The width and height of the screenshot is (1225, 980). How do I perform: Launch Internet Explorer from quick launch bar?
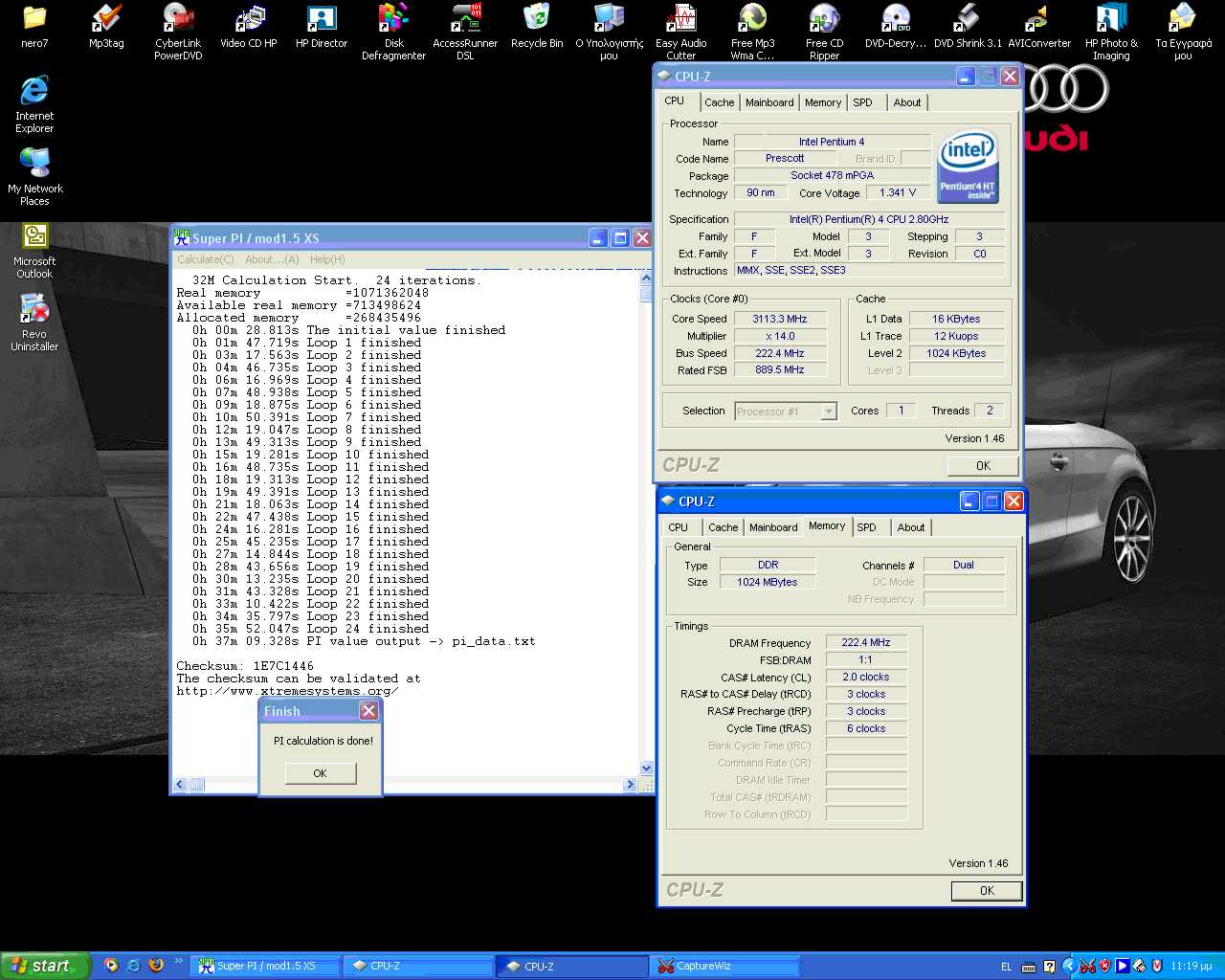pyautogui.click(x=134, y=966)
